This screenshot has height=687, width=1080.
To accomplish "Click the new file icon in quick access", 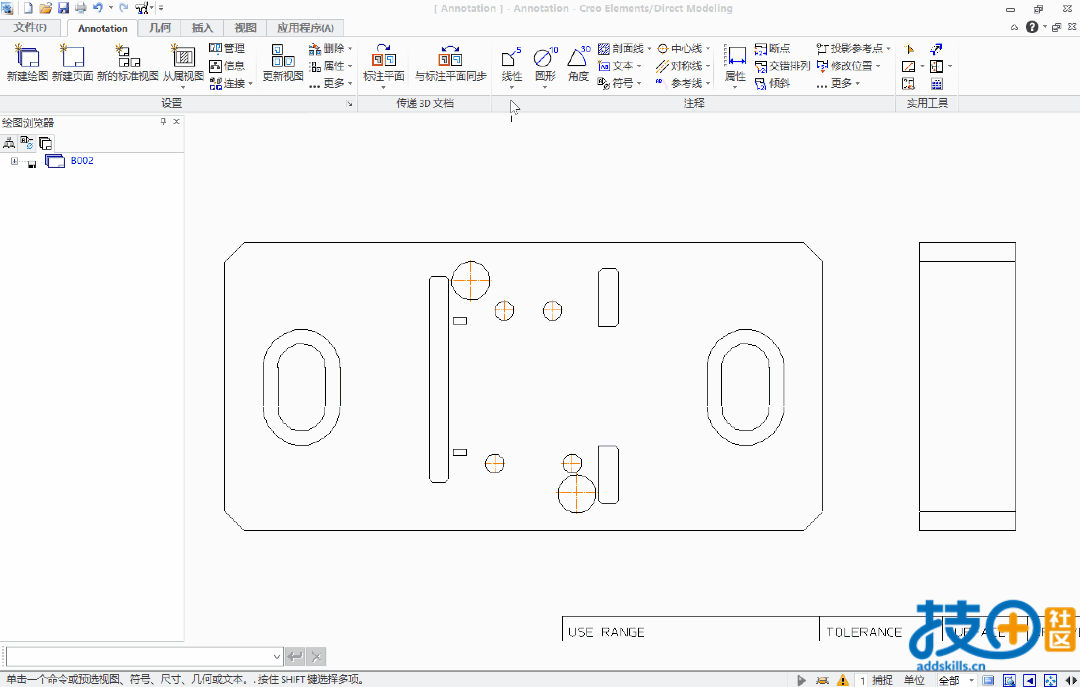I will click(28, 8).
